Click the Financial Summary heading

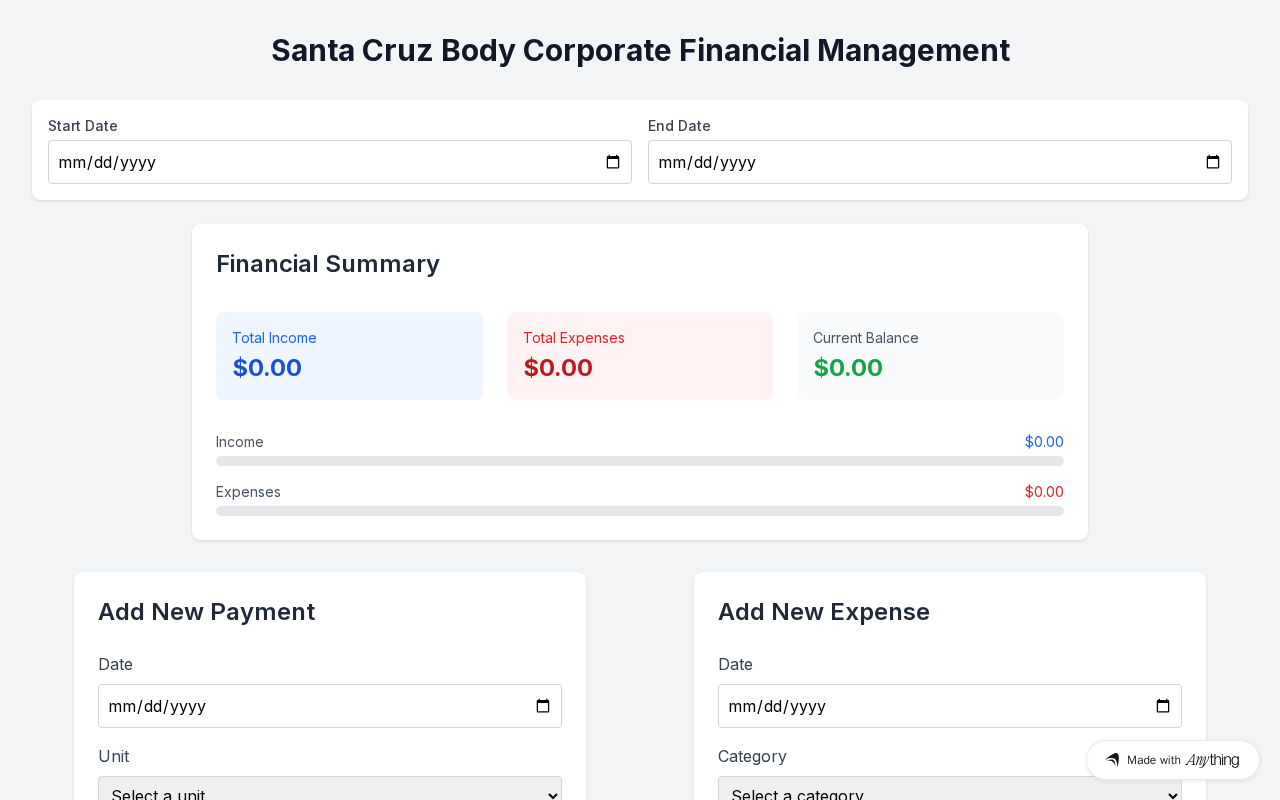point(328,264)
